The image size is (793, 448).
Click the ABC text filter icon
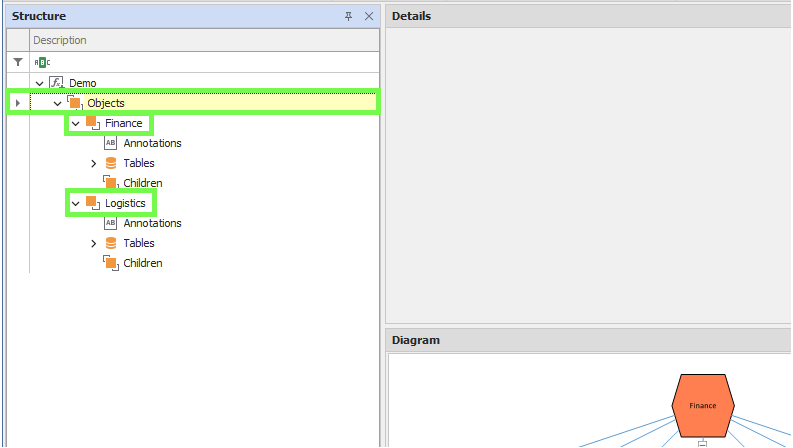tap(41, 62)
